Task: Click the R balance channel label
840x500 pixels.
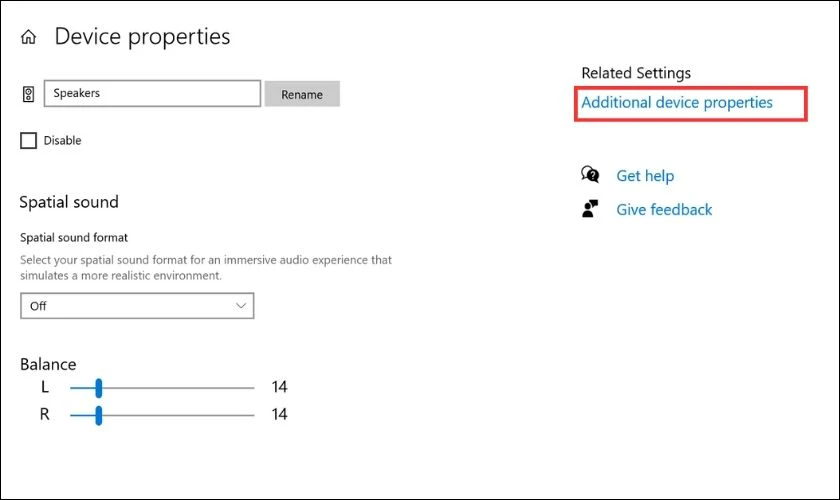Action: (x=44, y=414)
